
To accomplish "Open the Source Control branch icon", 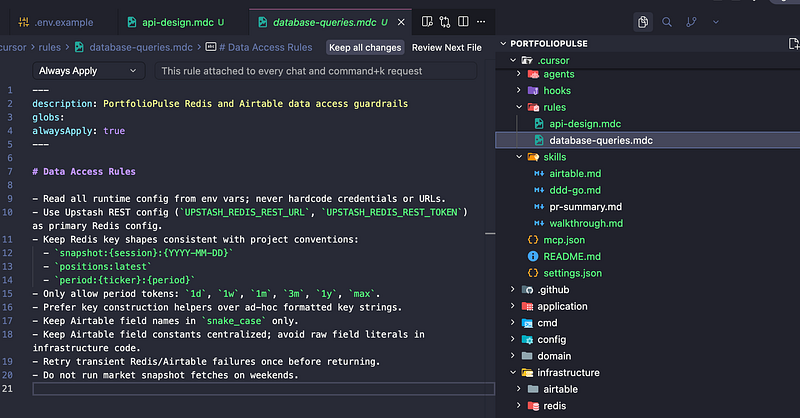I will point(691,22).
